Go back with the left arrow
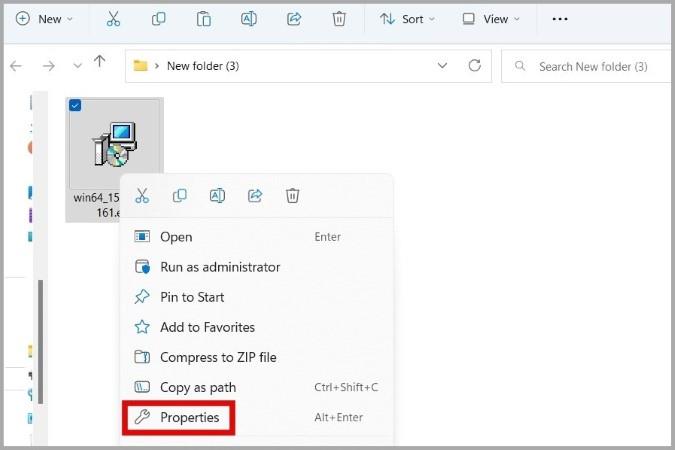 (x=16, y=66)
